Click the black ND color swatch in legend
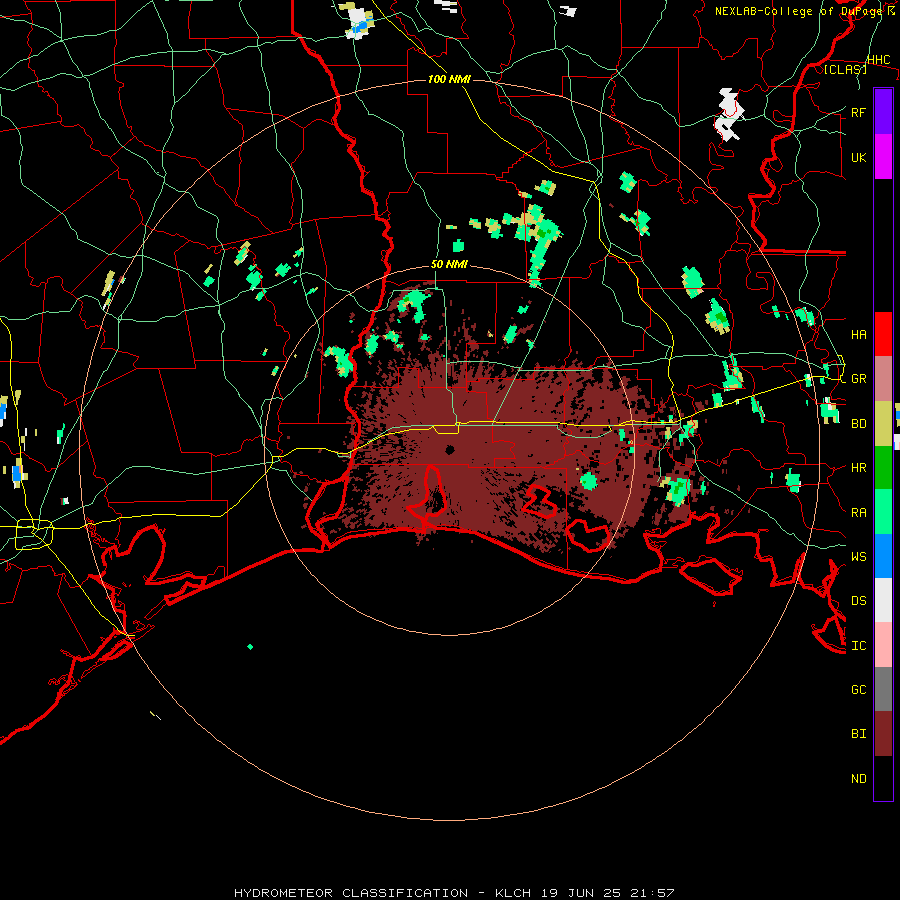Viewport: 900px width, 900px height. coord(883,778)
